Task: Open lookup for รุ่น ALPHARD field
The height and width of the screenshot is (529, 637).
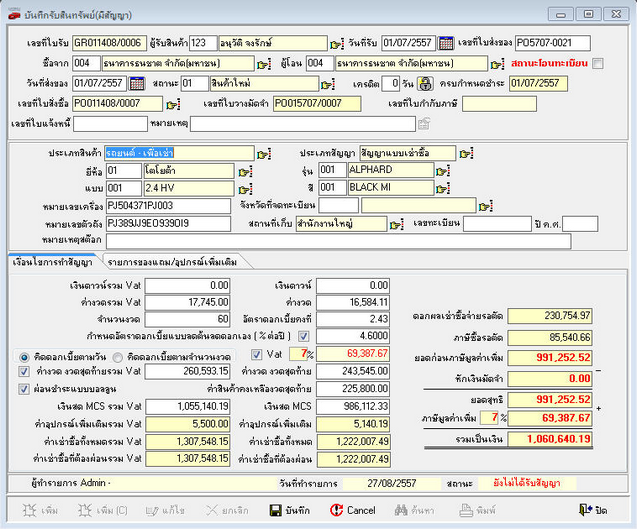Action: coord(443,171)
